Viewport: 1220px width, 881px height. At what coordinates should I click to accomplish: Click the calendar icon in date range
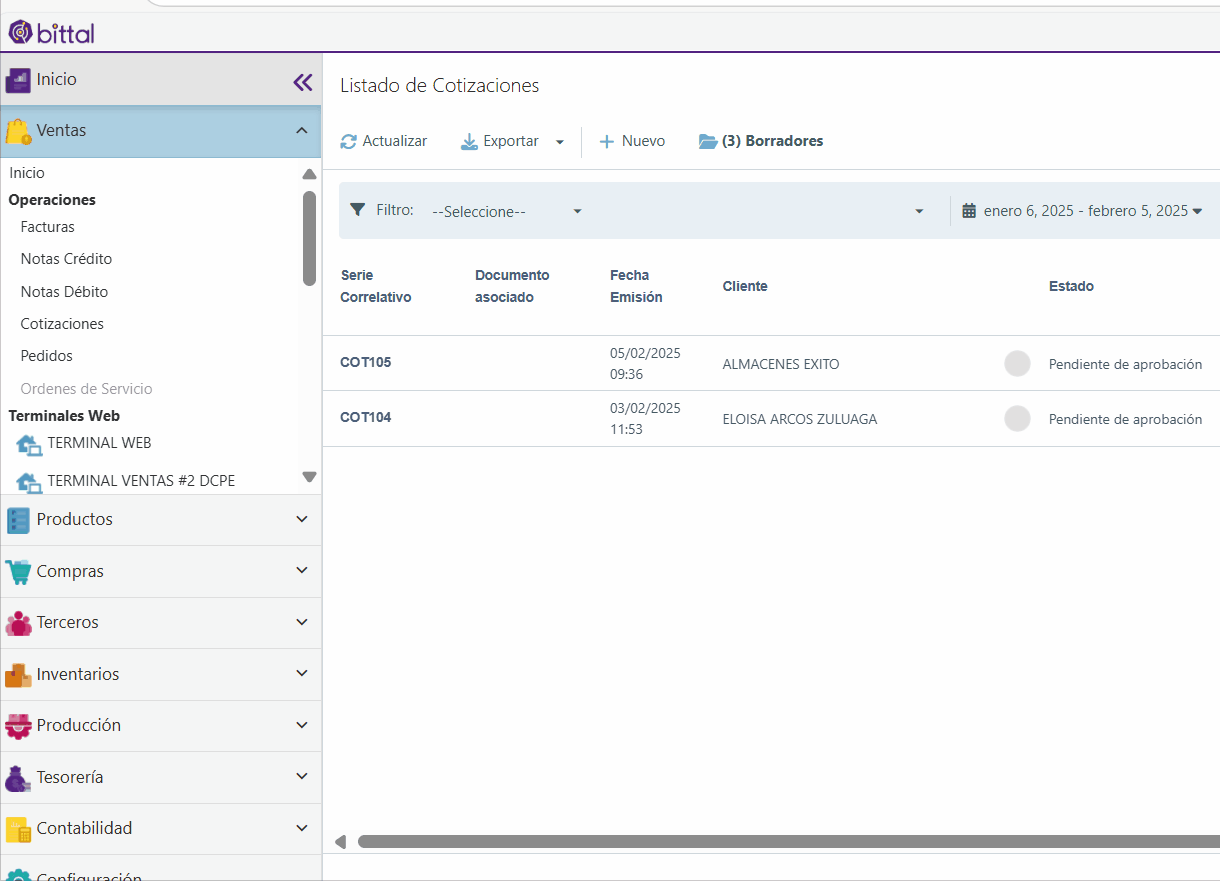click(x=968, y=211)
